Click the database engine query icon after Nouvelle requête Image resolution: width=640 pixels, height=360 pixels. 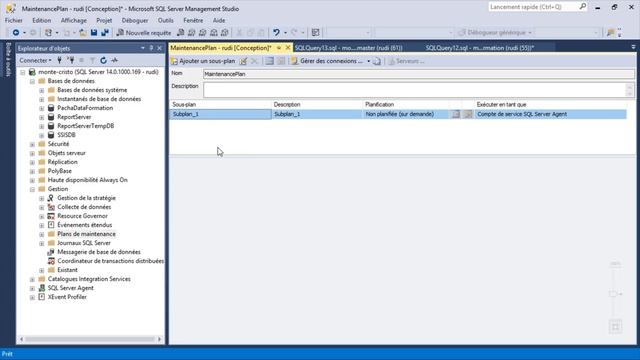click(180, 32)
